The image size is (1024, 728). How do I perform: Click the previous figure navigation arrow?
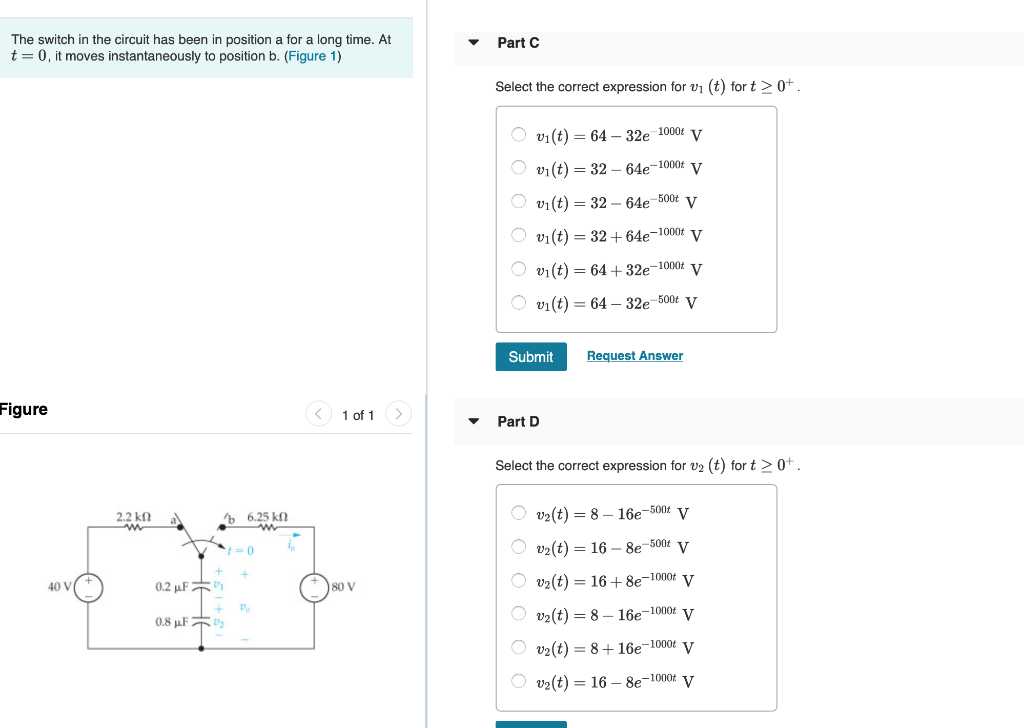click(x=318, y=413)
